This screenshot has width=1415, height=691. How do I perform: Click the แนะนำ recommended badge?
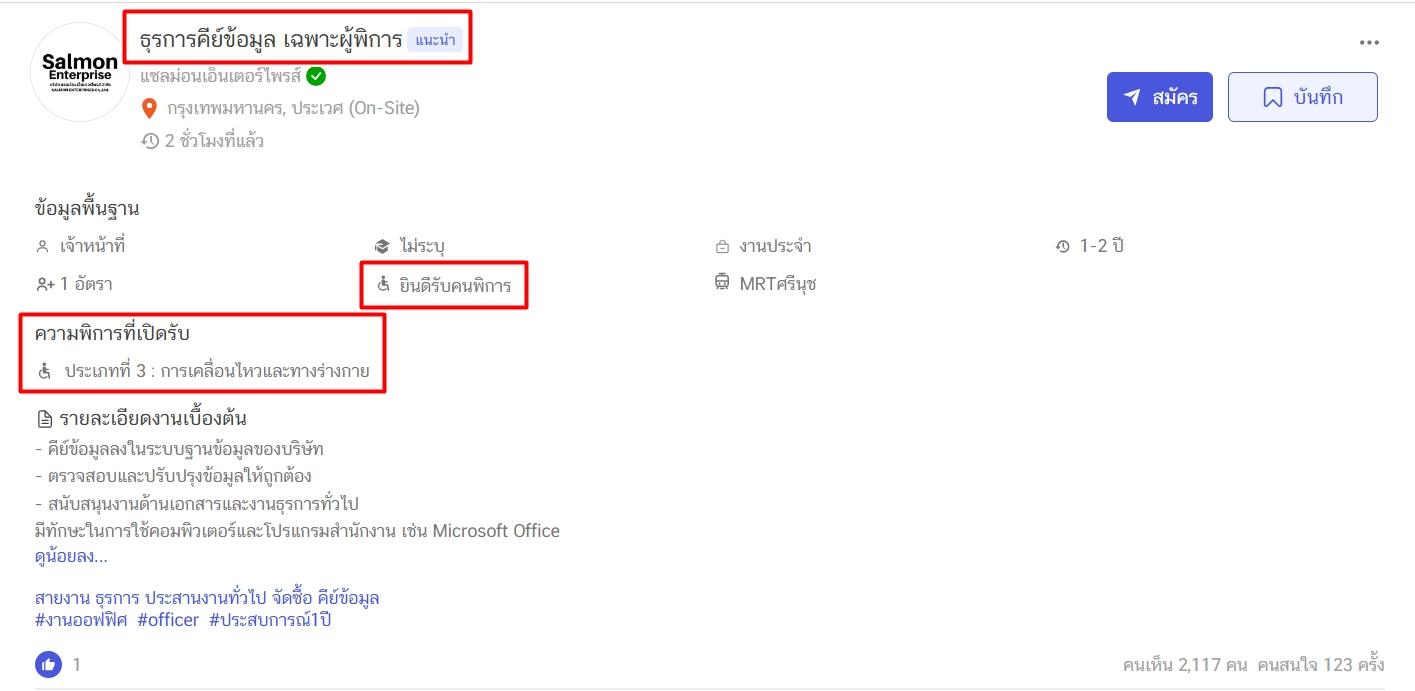click(435, 40)
